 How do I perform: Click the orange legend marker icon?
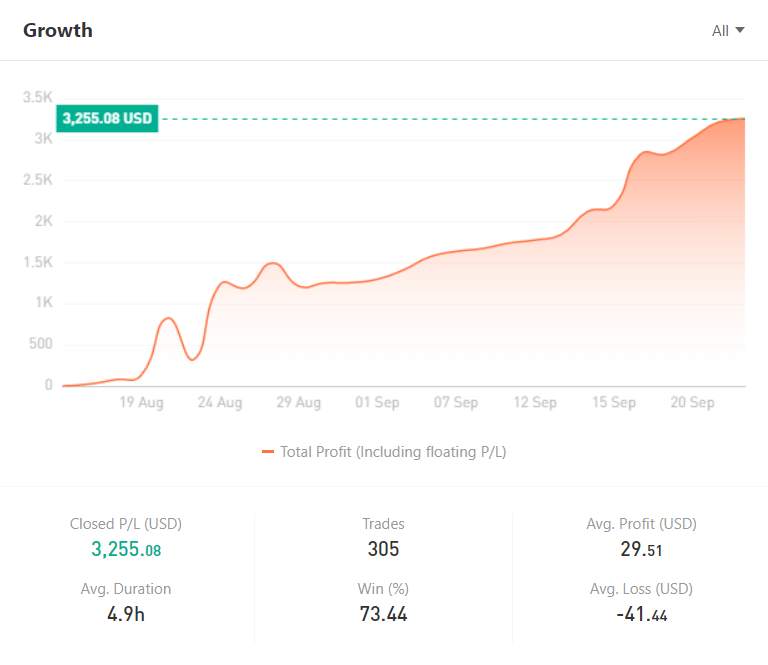pyautogui.click(x=268, y=451)
